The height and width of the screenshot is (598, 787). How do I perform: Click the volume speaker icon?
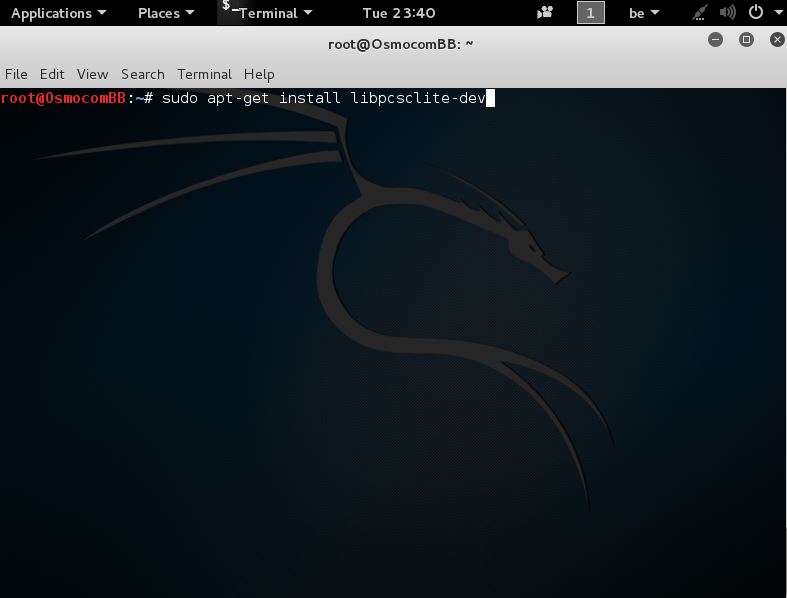coord(727,13)
